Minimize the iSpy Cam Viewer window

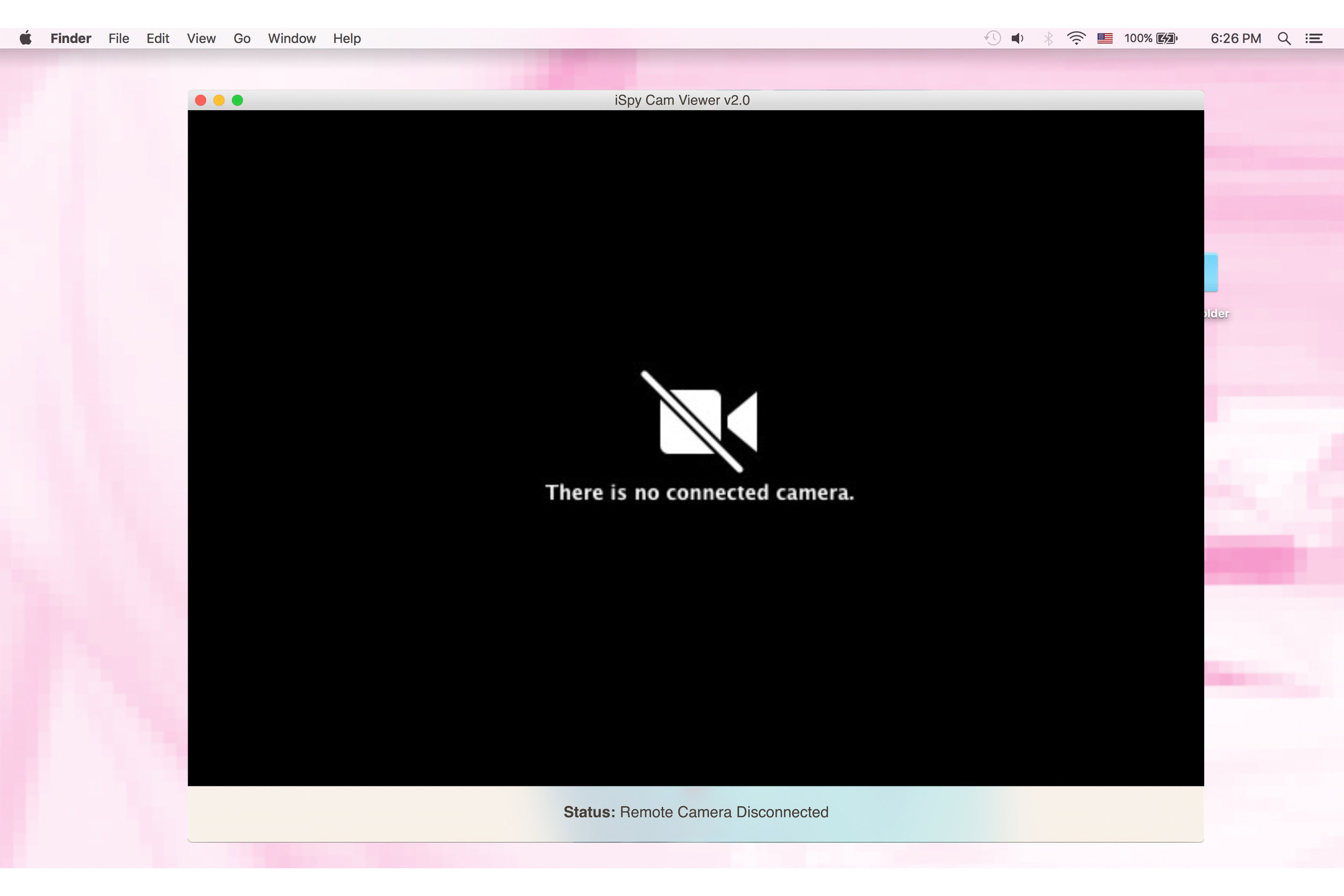tap(219, 101)
